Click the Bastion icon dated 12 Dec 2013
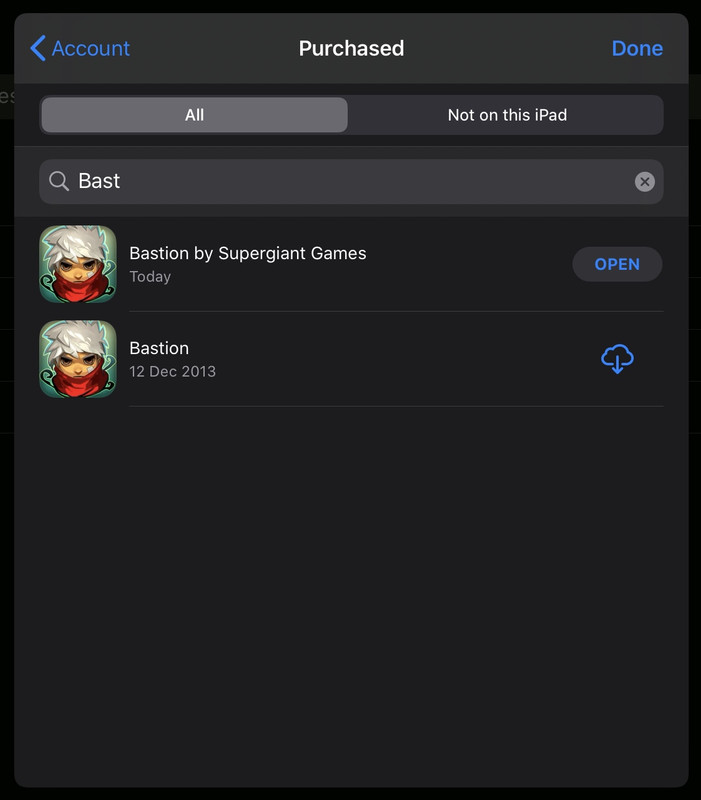 78,359
